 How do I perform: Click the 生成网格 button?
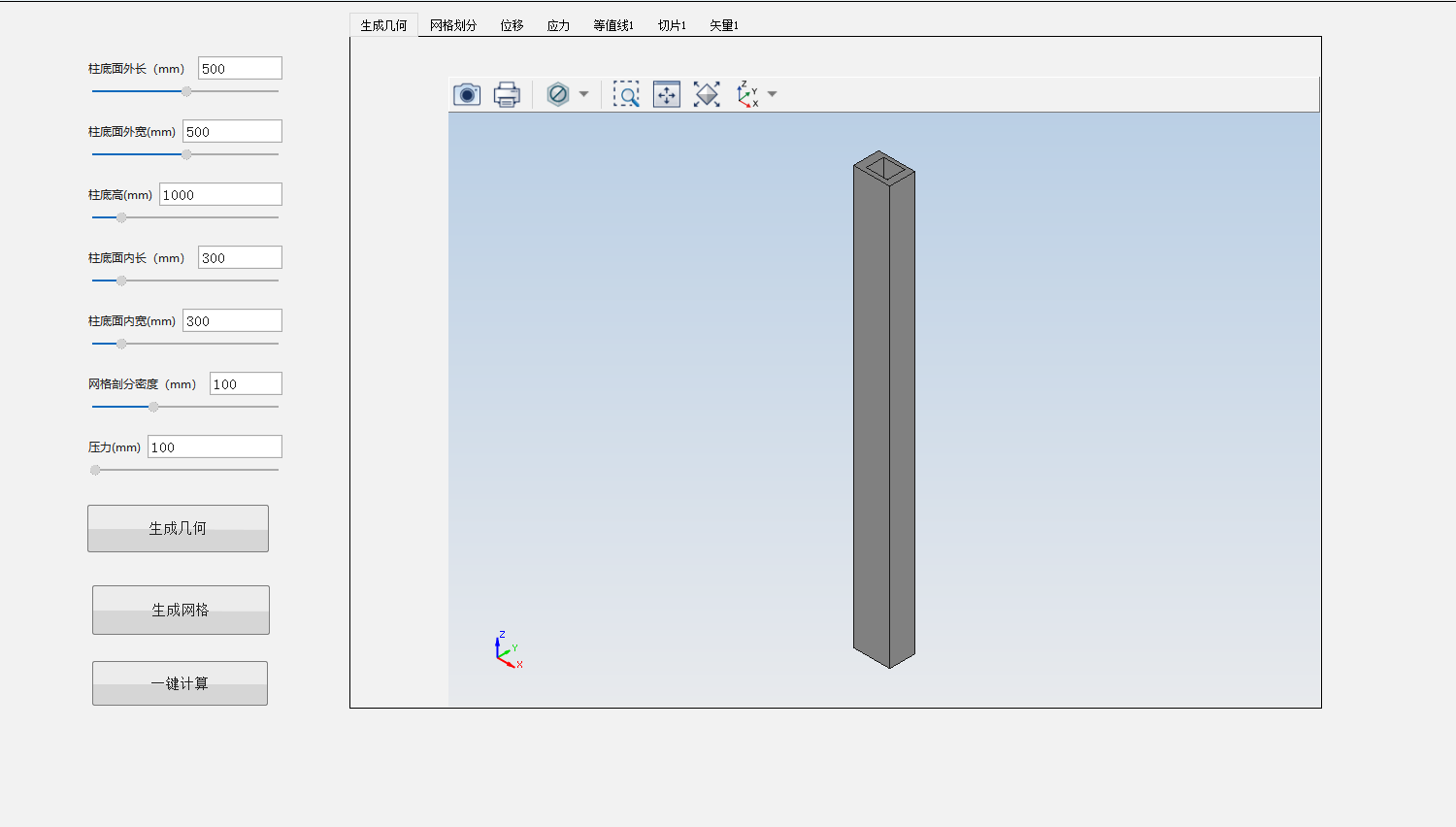pos(181,610)
